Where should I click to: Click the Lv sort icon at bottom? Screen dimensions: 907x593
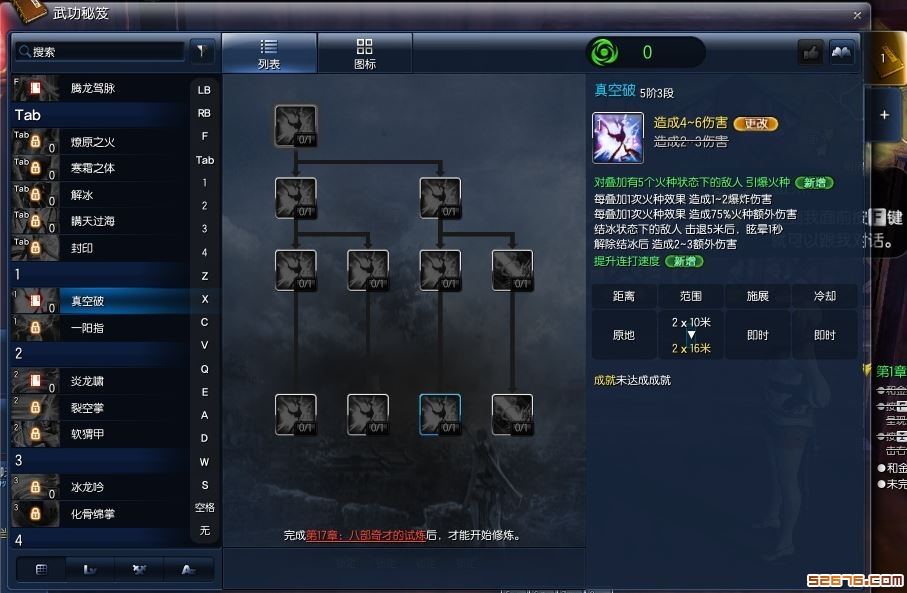[x=90, y=569]
